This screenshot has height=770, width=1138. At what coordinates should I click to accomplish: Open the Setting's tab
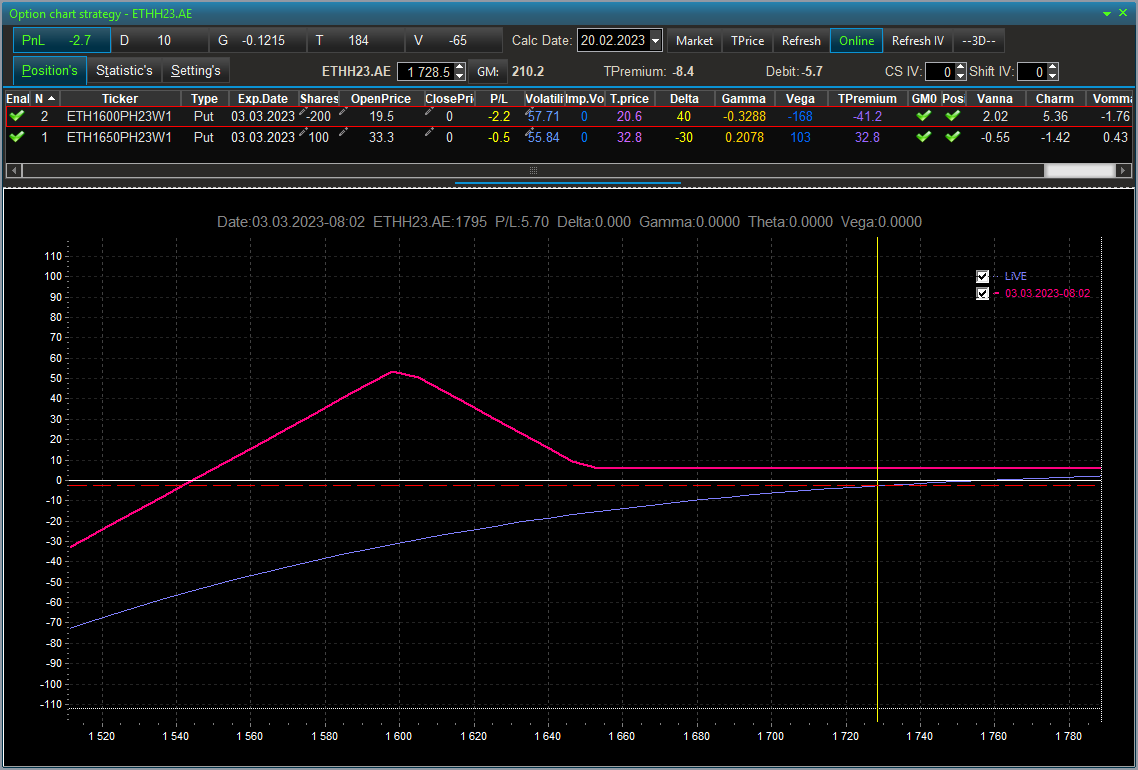(x=195, y=70)
